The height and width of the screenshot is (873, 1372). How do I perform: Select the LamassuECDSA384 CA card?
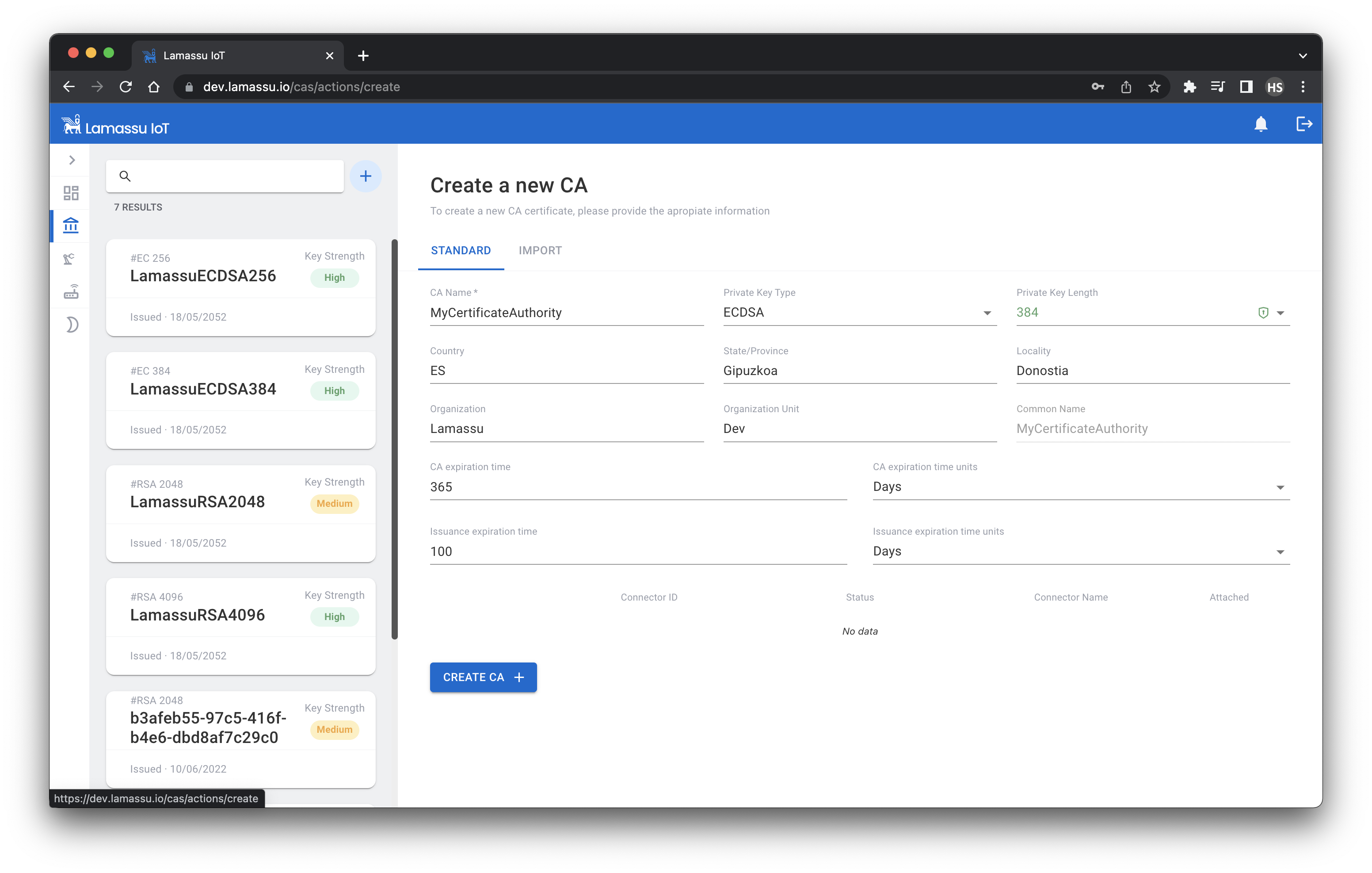pyautogui.click(x=240, y=400)
